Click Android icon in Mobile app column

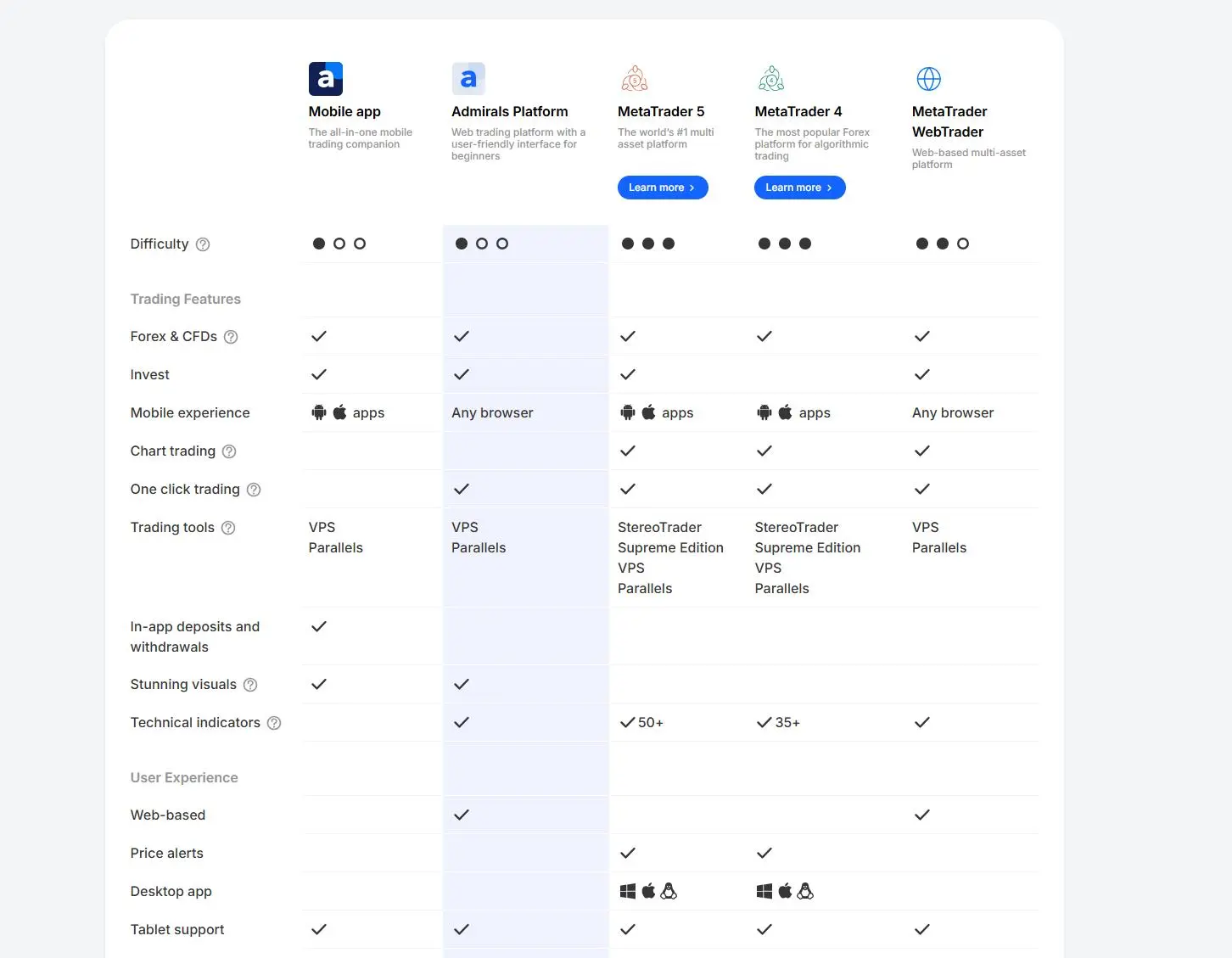click(x=319, y=412)
